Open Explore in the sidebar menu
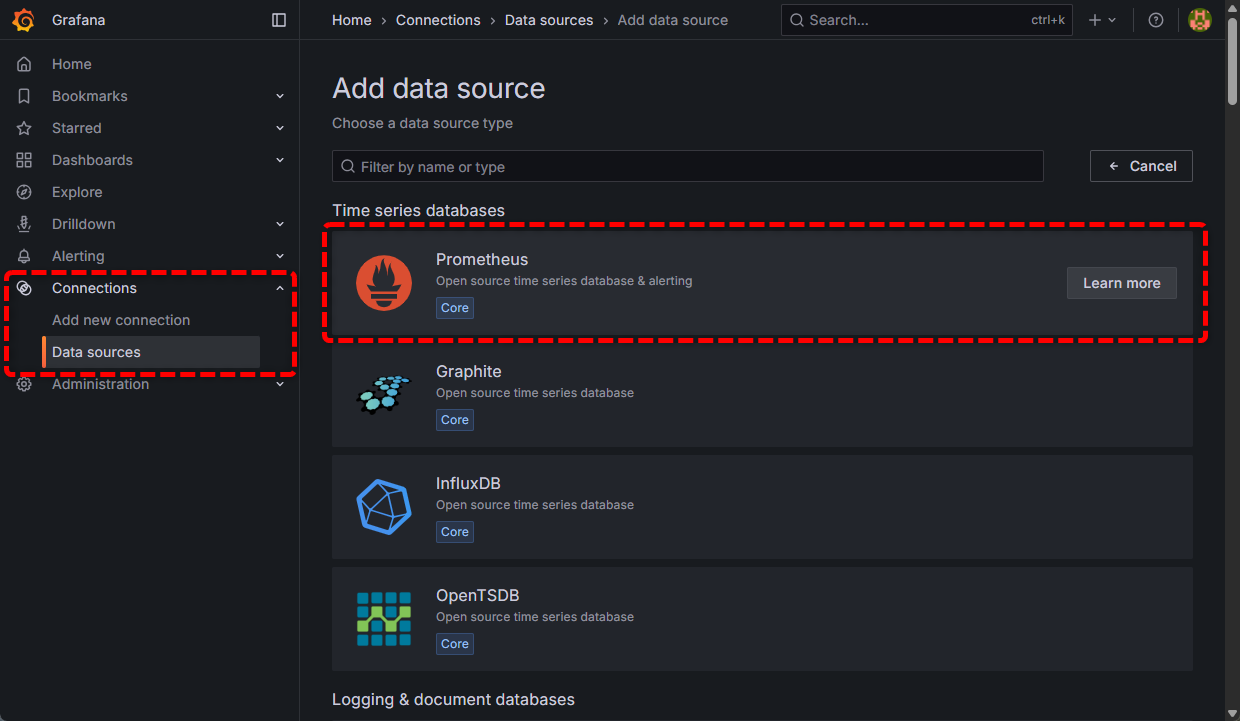Image resolution: width=1240 pixels, height=721 pixels. point(77,192)
